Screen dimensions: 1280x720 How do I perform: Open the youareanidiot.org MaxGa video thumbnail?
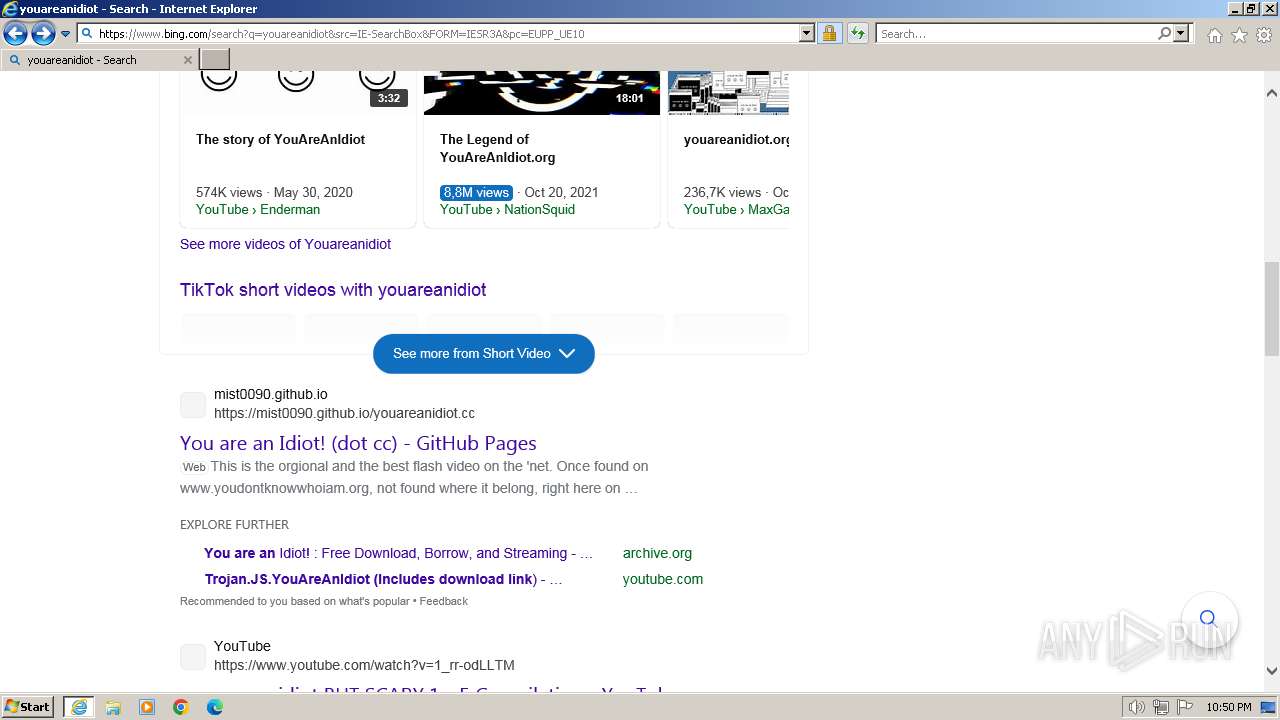(x=728, y=92)
